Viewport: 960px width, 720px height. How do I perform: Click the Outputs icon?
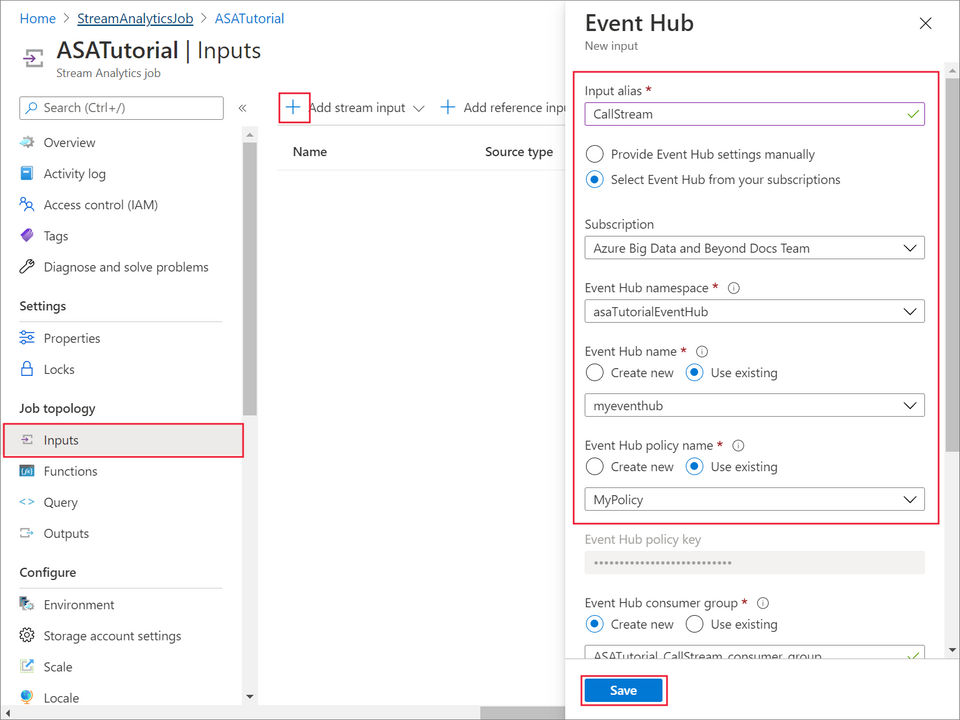point(27,533)
